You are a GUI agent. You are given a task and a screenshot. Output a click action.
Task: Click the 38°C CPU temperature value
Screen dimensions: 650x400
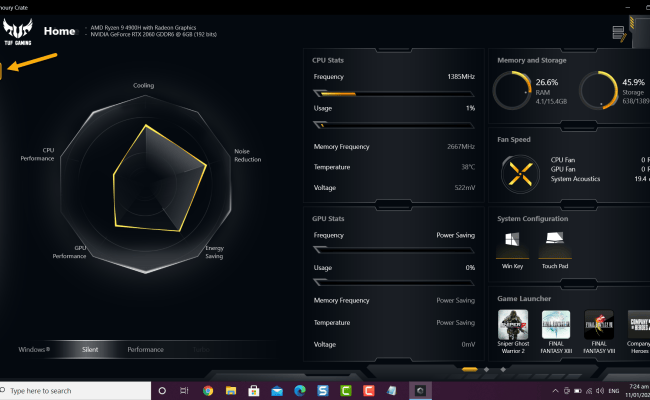468,167
